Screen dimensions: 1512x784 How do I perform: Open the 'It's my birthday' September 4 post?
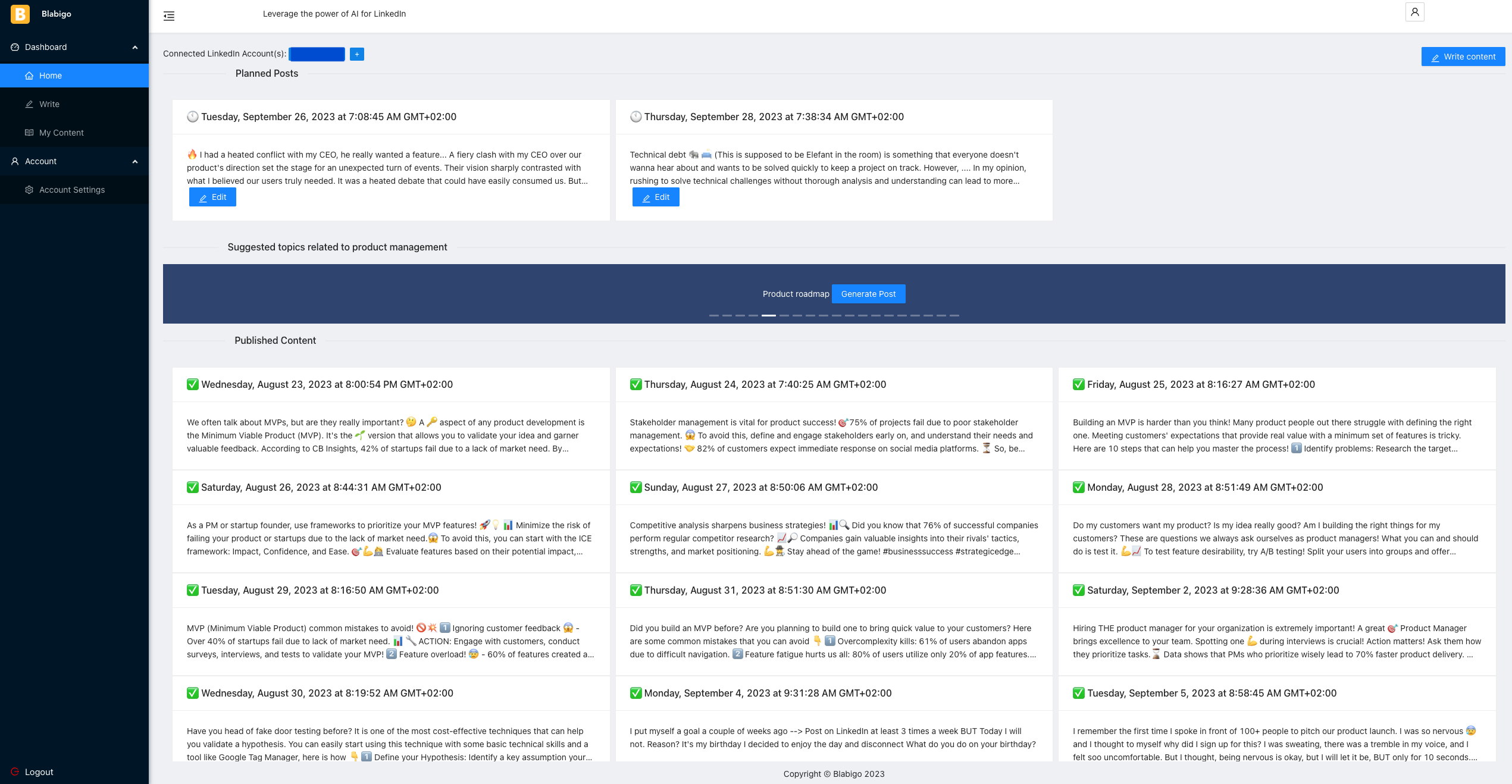point(833,738)
